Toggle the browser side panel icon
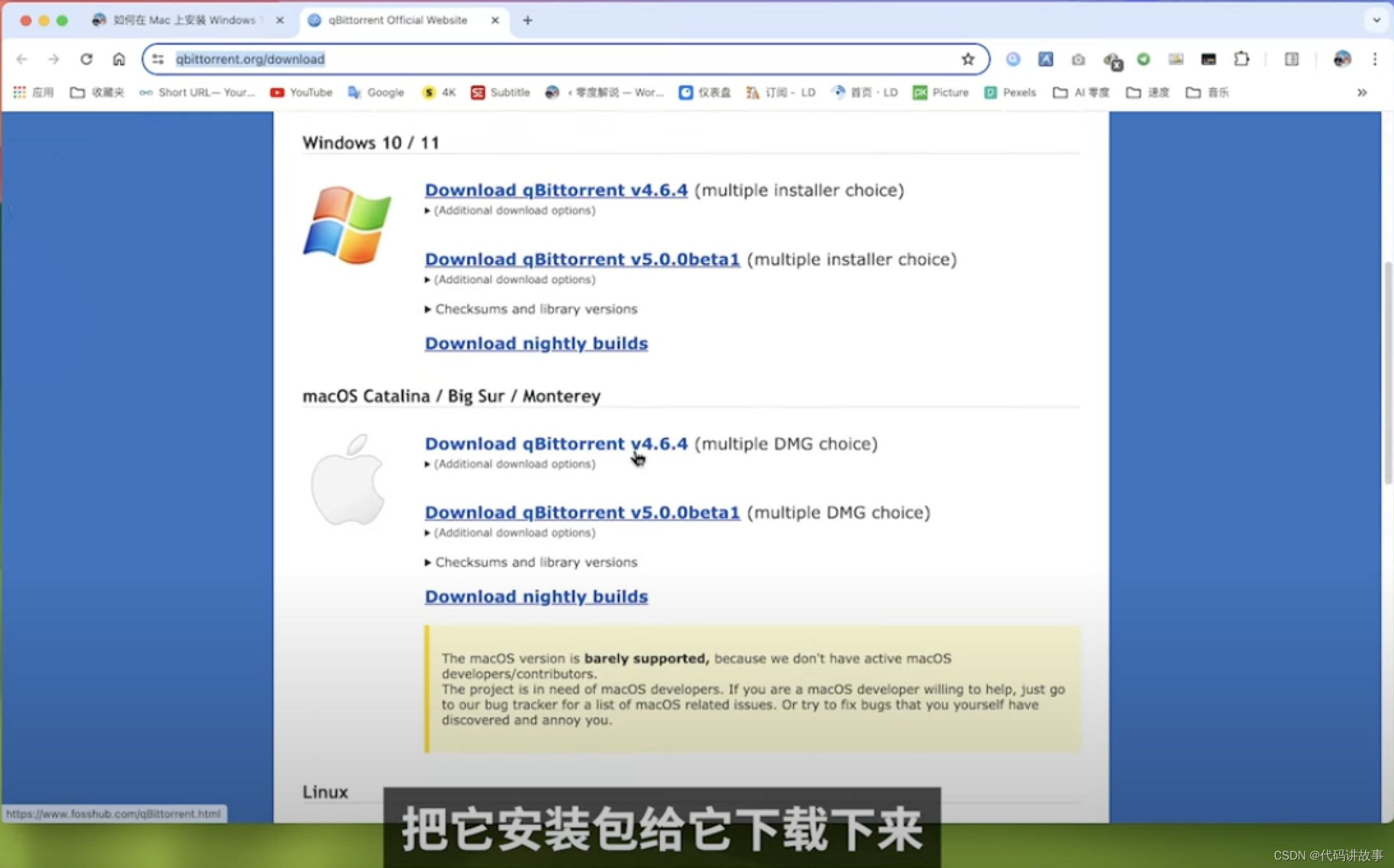Screen dimensions: 1394x868 click(x=1292, y=59)
